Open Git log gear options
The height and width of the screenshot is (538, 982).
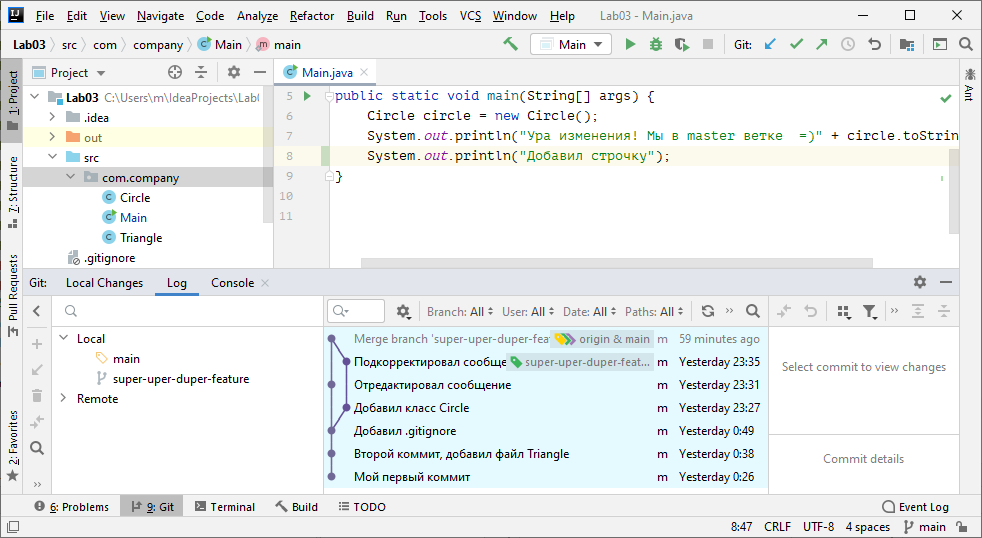(x=403, y=311)
